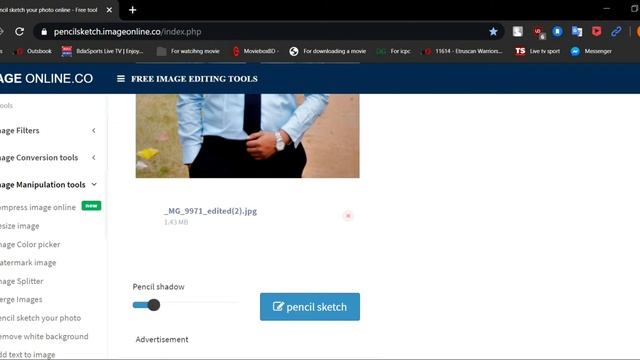Click the bookmark star icon
This screenshot has height=360, width=640.
point(493,31)
